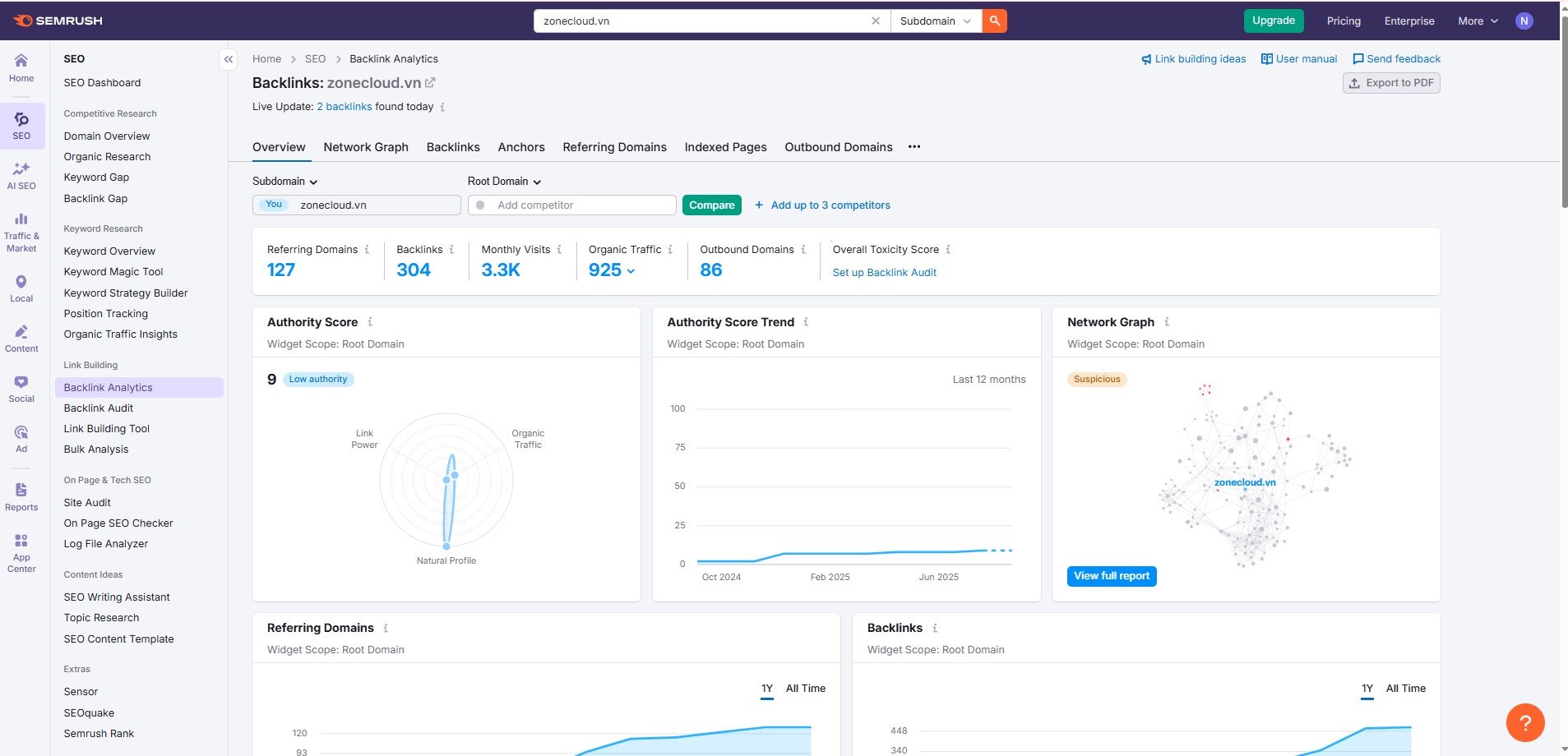Click the orange search magnifier button
This screenshot has height=756, width=1568.
pyautogui.click(x=995, y=21)
